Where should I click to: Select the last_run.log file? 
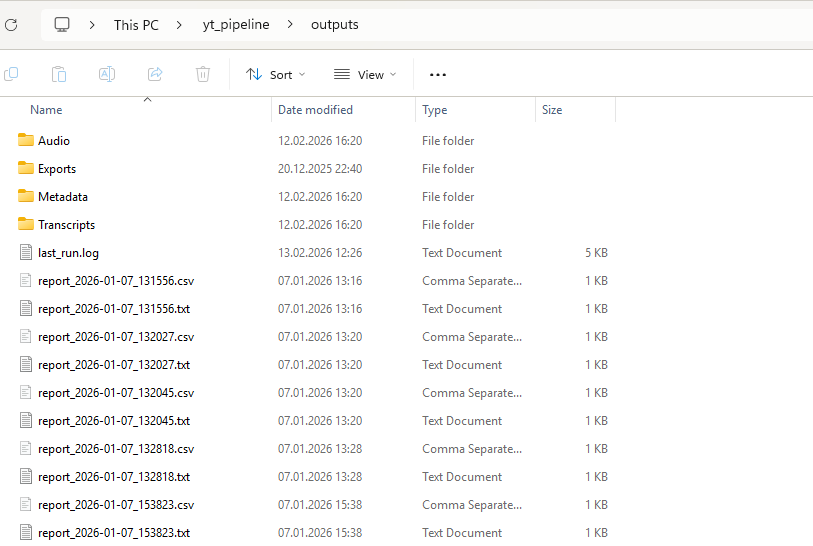point(68,253)
